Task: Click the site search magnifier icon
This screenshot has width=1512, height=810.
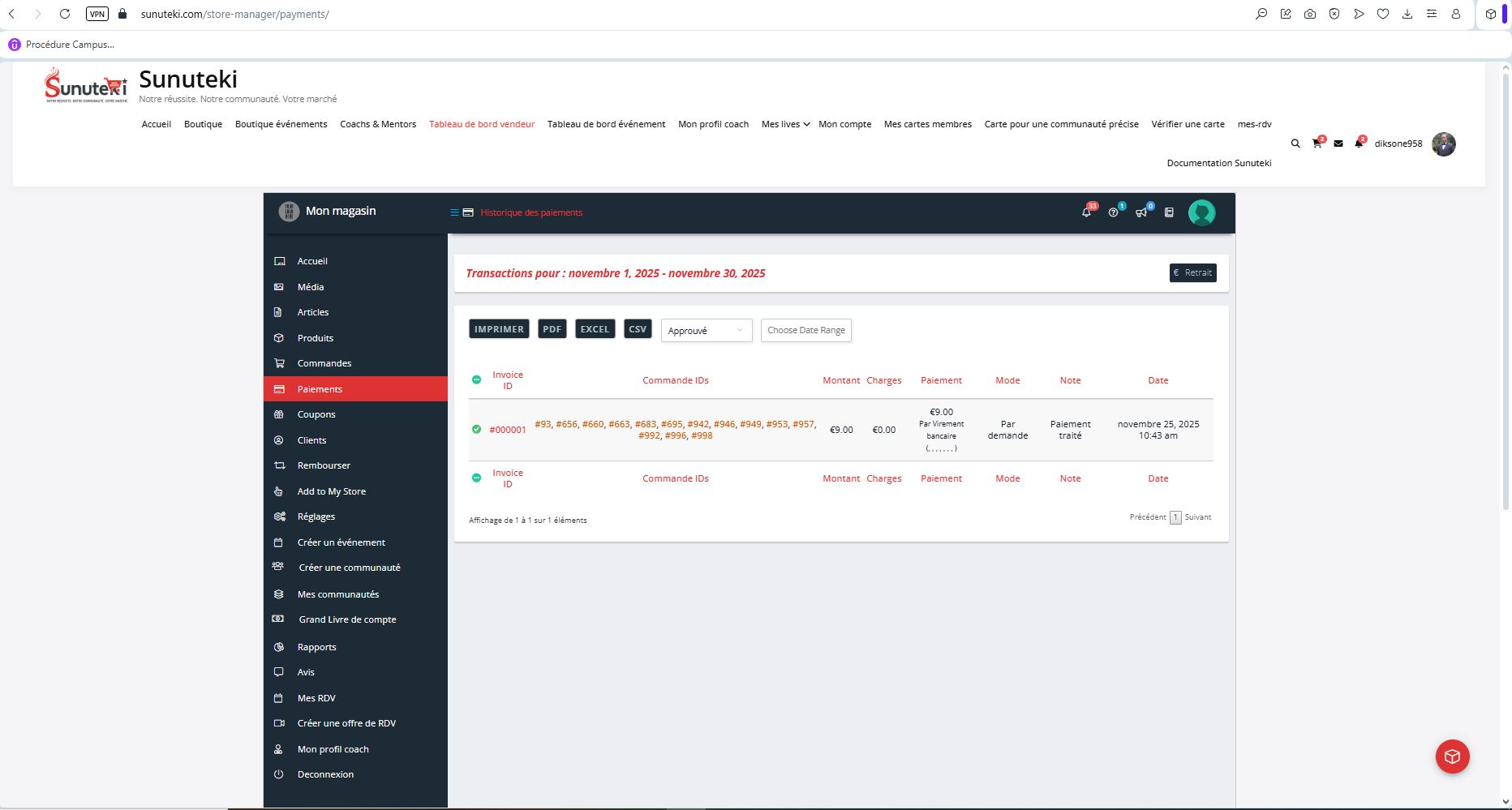Action: tap(1295, 144)
